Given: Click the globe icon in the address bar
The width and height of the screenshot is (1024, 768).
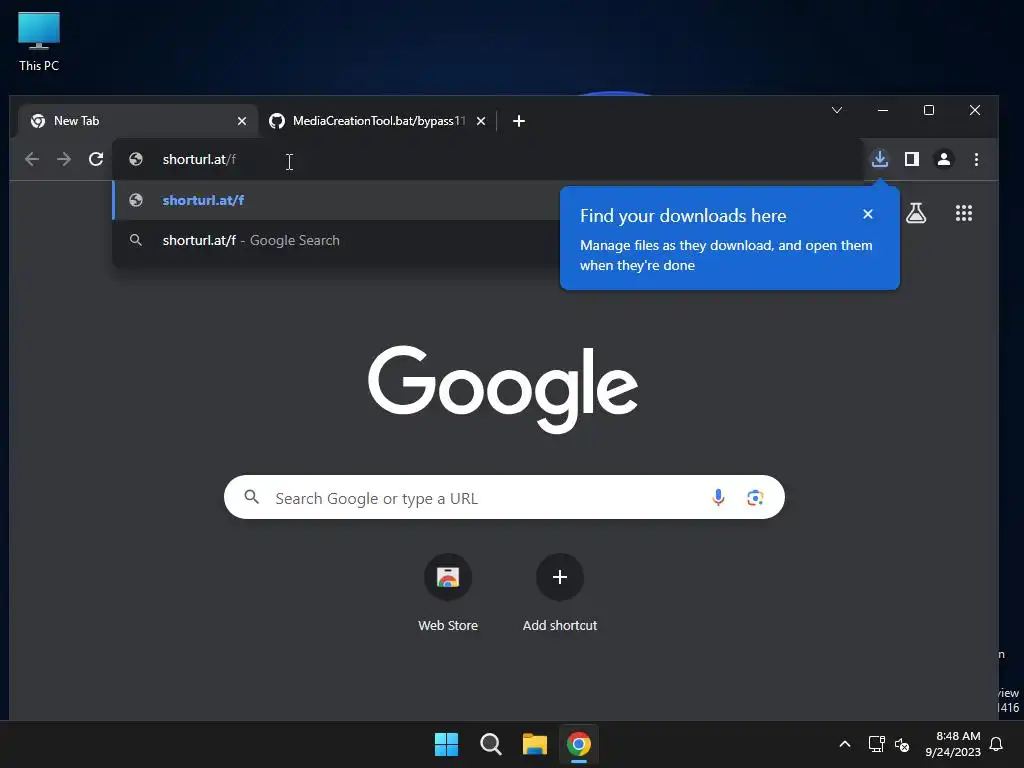Looking at the screenshot, I should 136,159.
